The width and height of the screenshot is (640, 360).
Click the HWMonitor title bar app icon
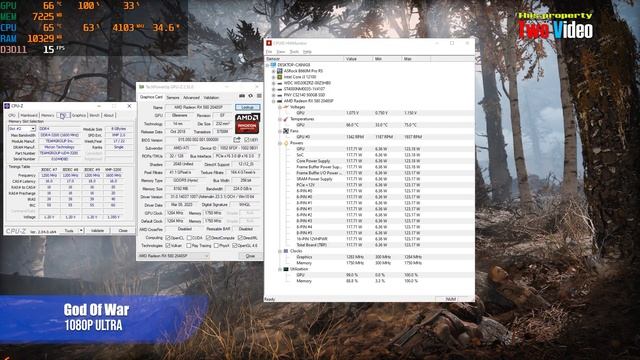tap(269, 43)
